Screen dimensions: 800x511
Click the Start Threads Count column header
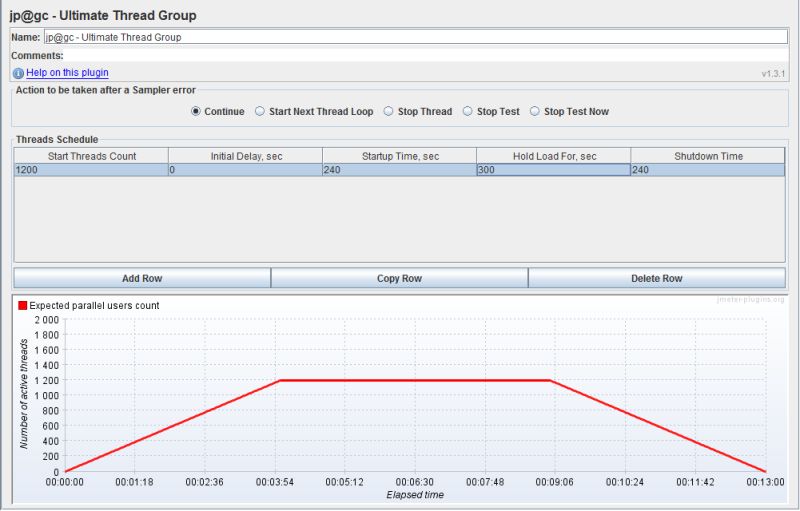(91, 156)
